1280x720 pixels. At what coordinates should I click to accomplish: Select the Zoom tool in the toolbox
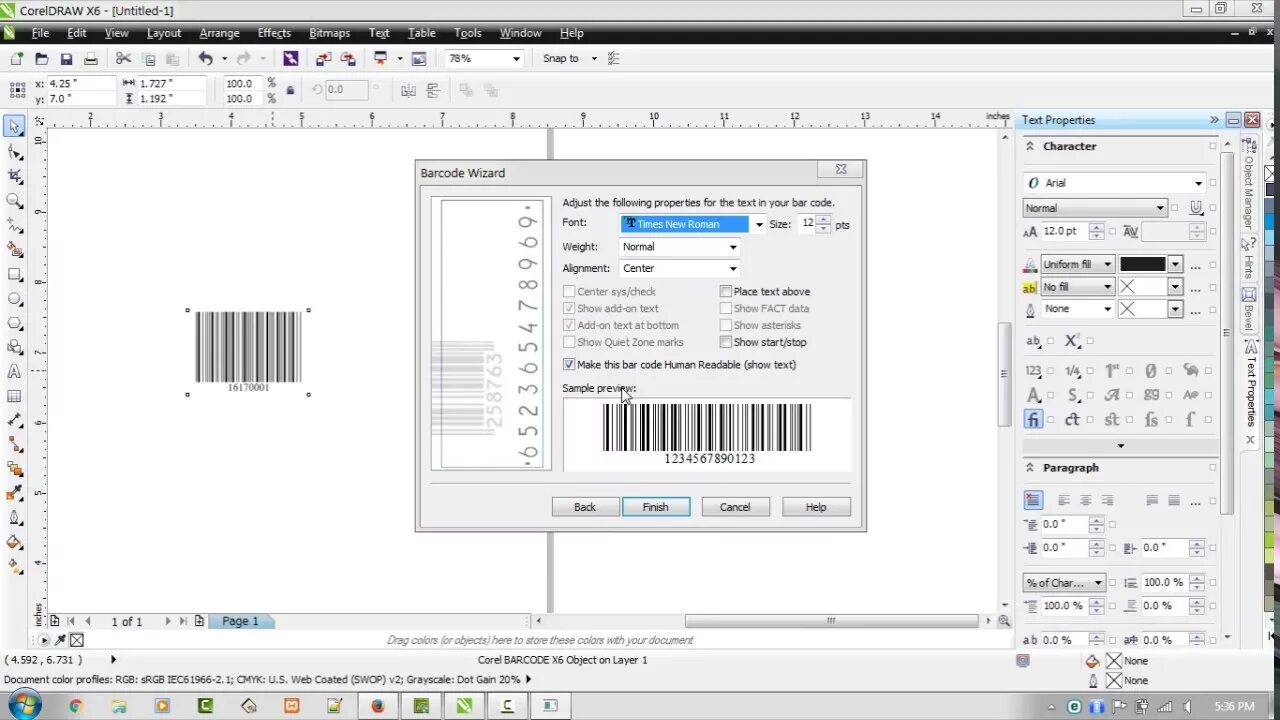14,201
